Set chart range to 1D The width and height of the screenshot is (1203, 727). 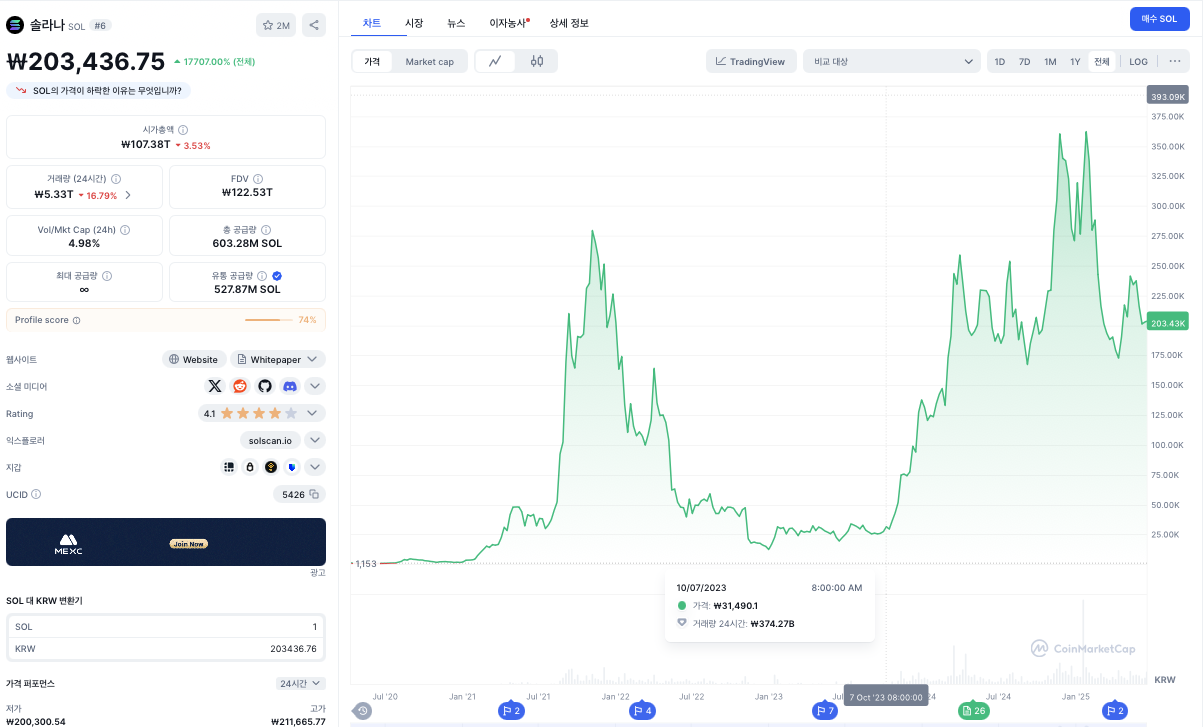pos(1000,61)
